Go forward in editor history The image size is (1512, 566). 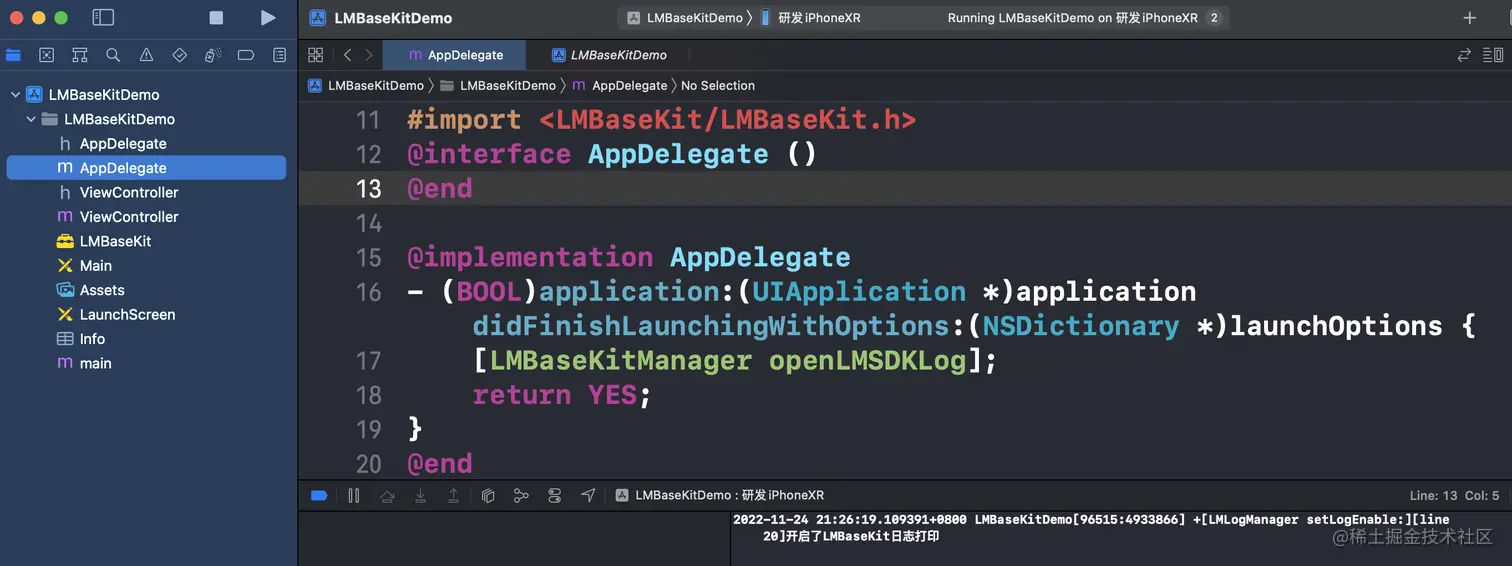pyautogui.click(x=369, y=55)
